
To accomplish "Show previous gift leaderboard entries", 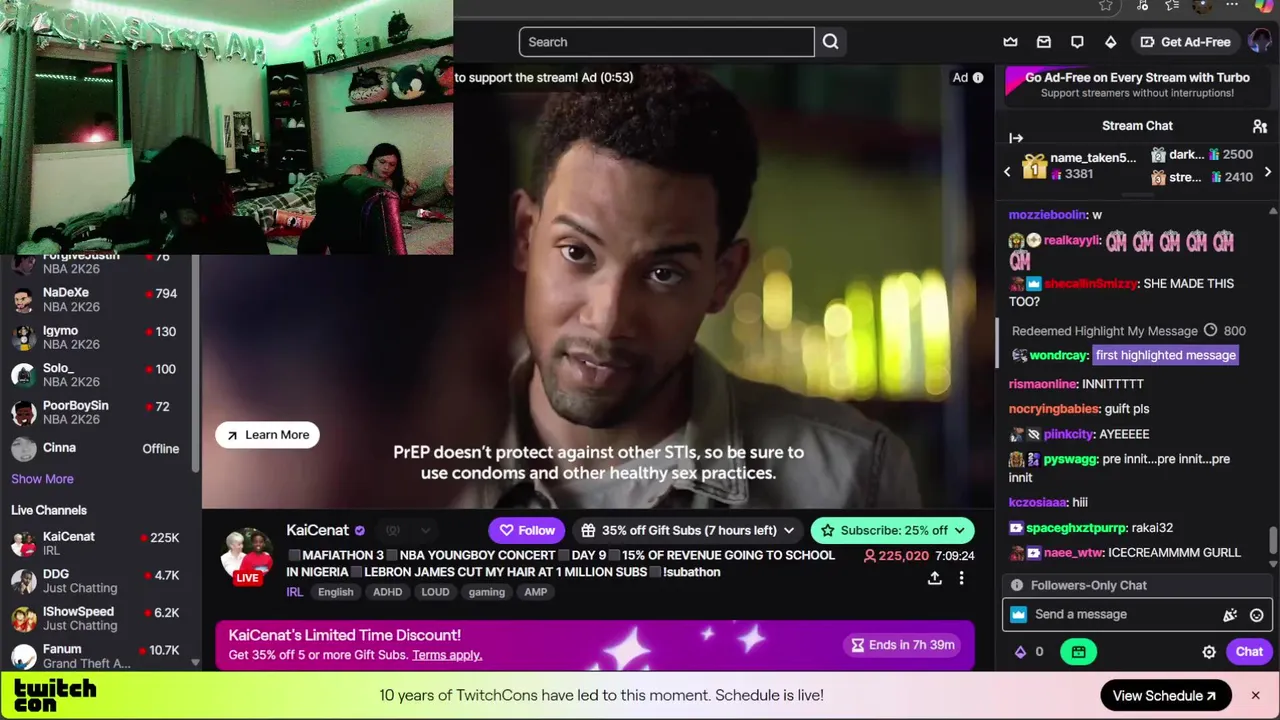I will tap(1007, 172).
